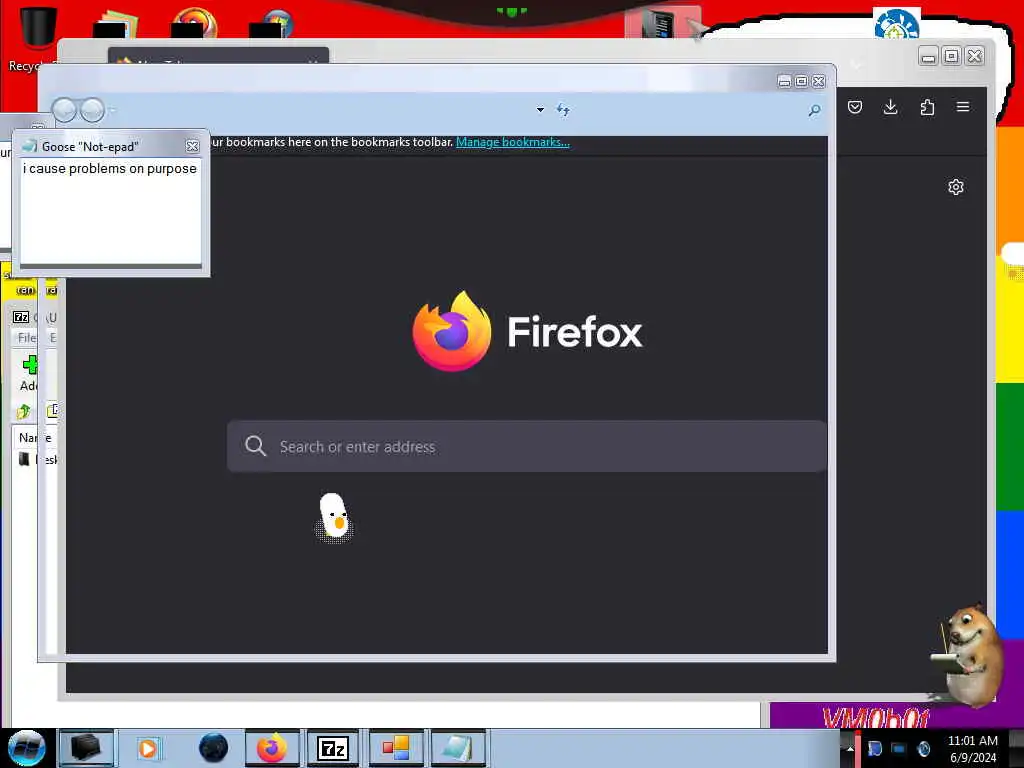Switch to the Notepad taskbar button
Image resolution: width=1024 pixels, height=768 pixels.
coord(458,748)
